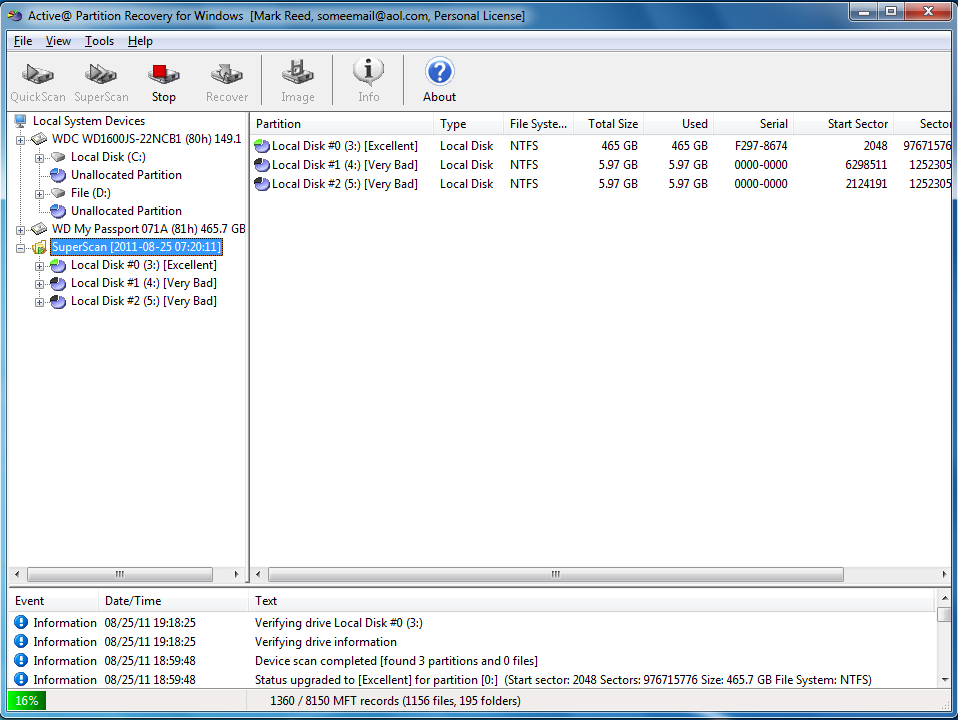Screen dimensions: 958x722
Task: Collapse the SuperScan results node
Action: coord(20,248)
